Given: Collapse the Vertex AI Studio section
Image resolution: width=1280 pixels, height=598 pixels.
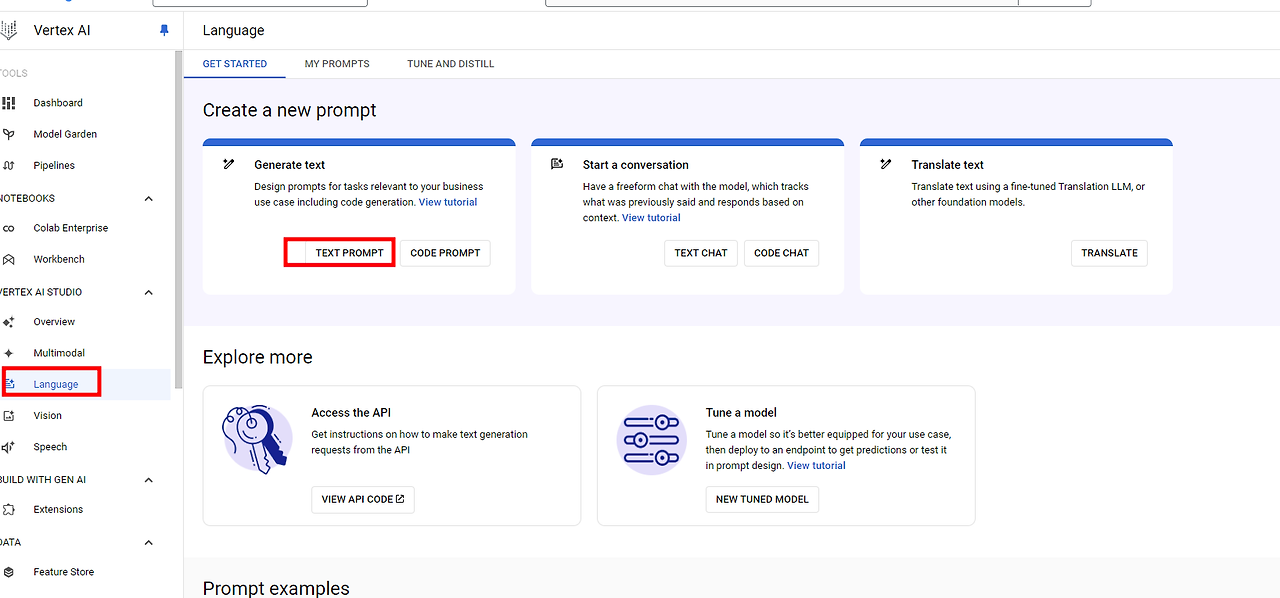Looking at the screenshot, I should click(149, 292).
